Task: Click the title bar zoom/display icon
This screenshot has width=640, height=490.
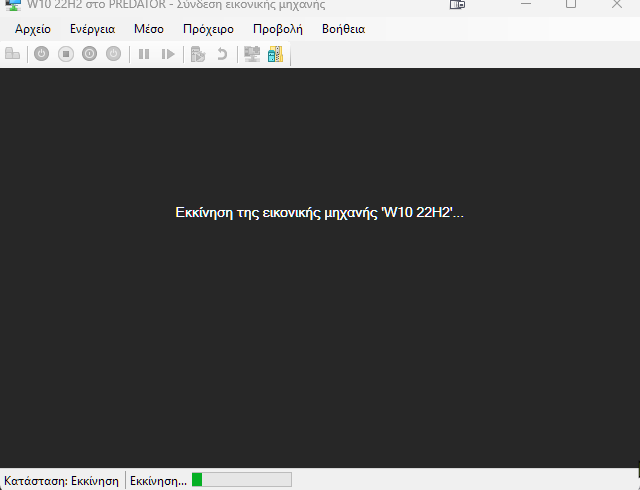Action: [x=457, y=4]
